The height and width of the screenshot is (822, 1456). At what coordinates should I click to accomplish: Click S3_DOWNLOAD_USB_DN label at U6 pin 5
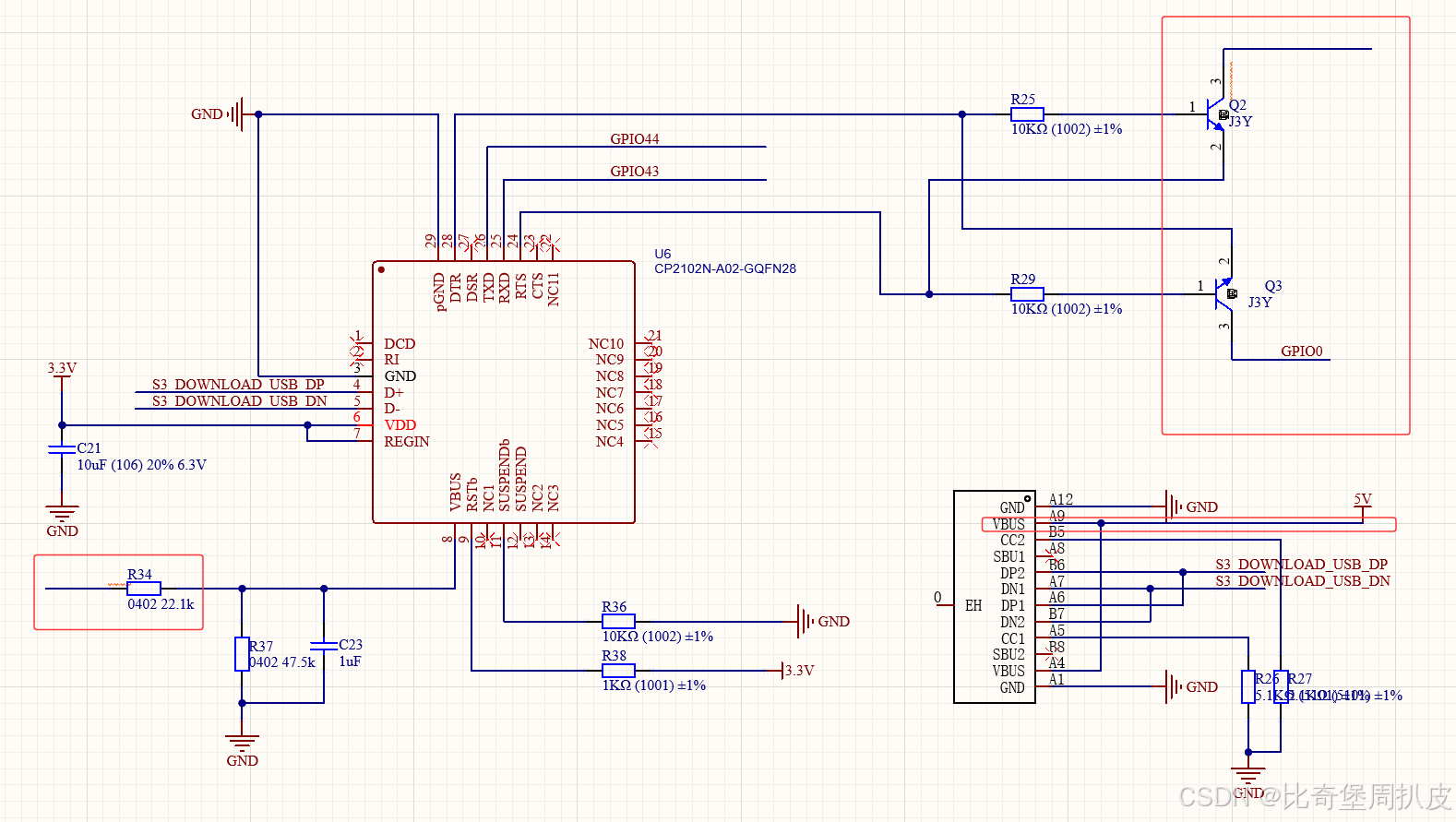tap(239, 400)
